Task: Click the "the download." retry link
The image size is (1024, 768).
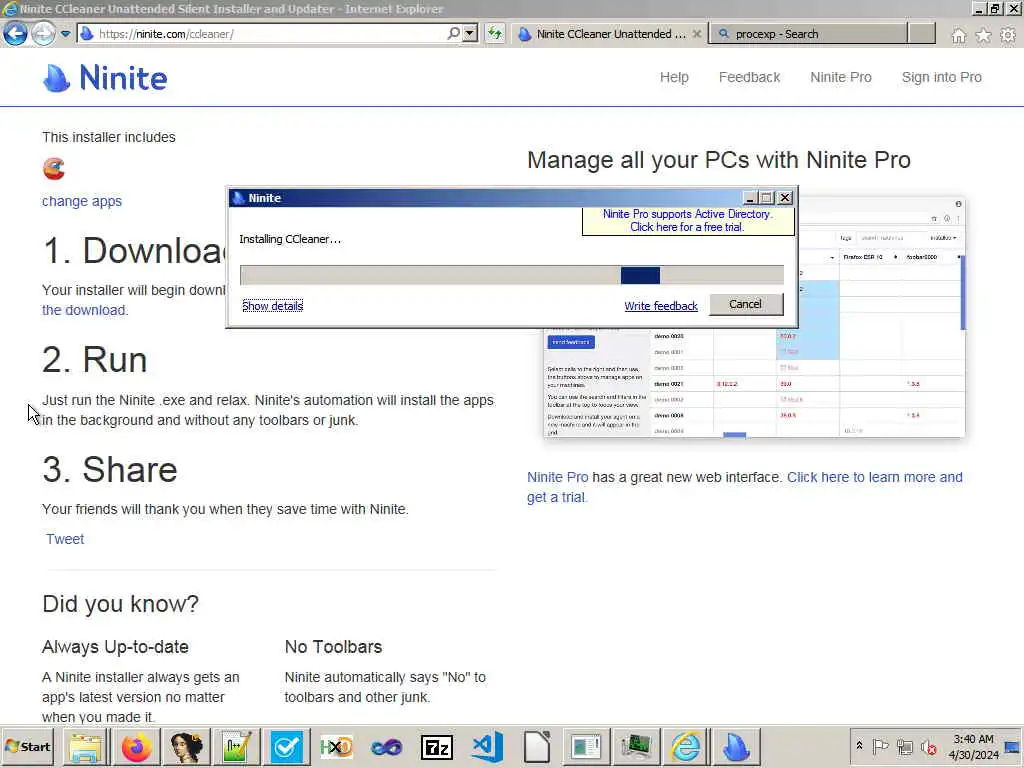Action: [x=85, y=310]
